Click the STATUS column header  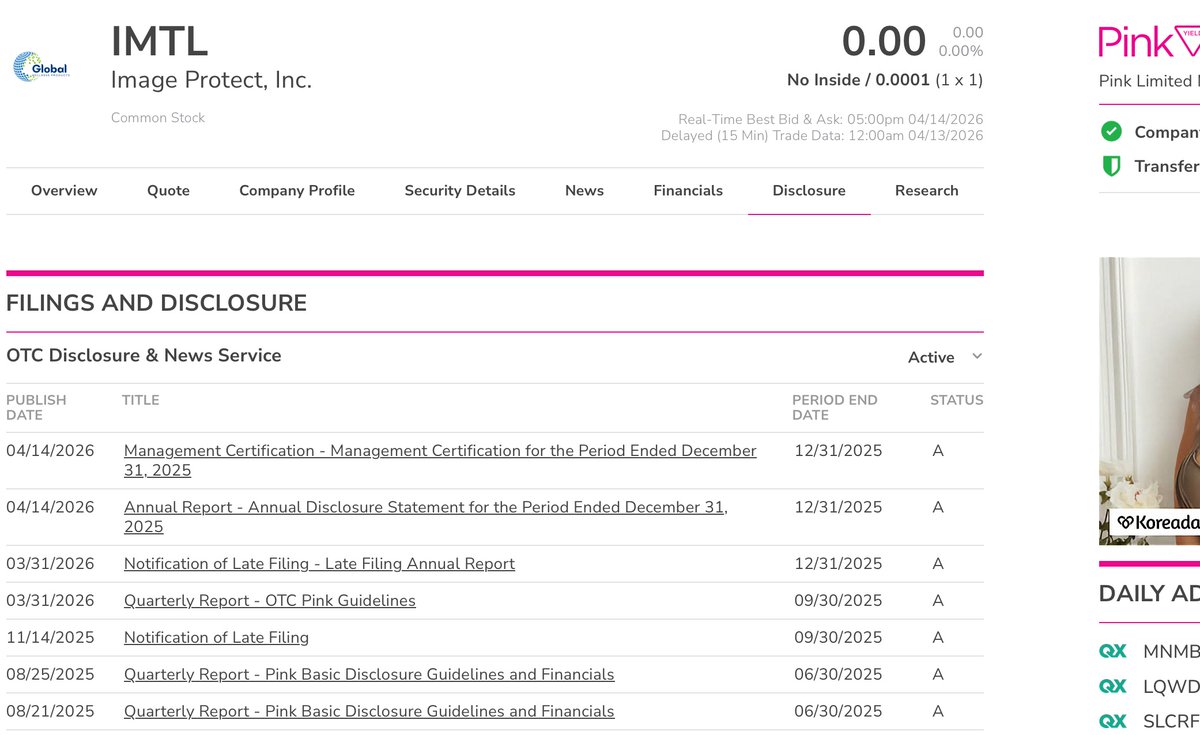(957, 400)
